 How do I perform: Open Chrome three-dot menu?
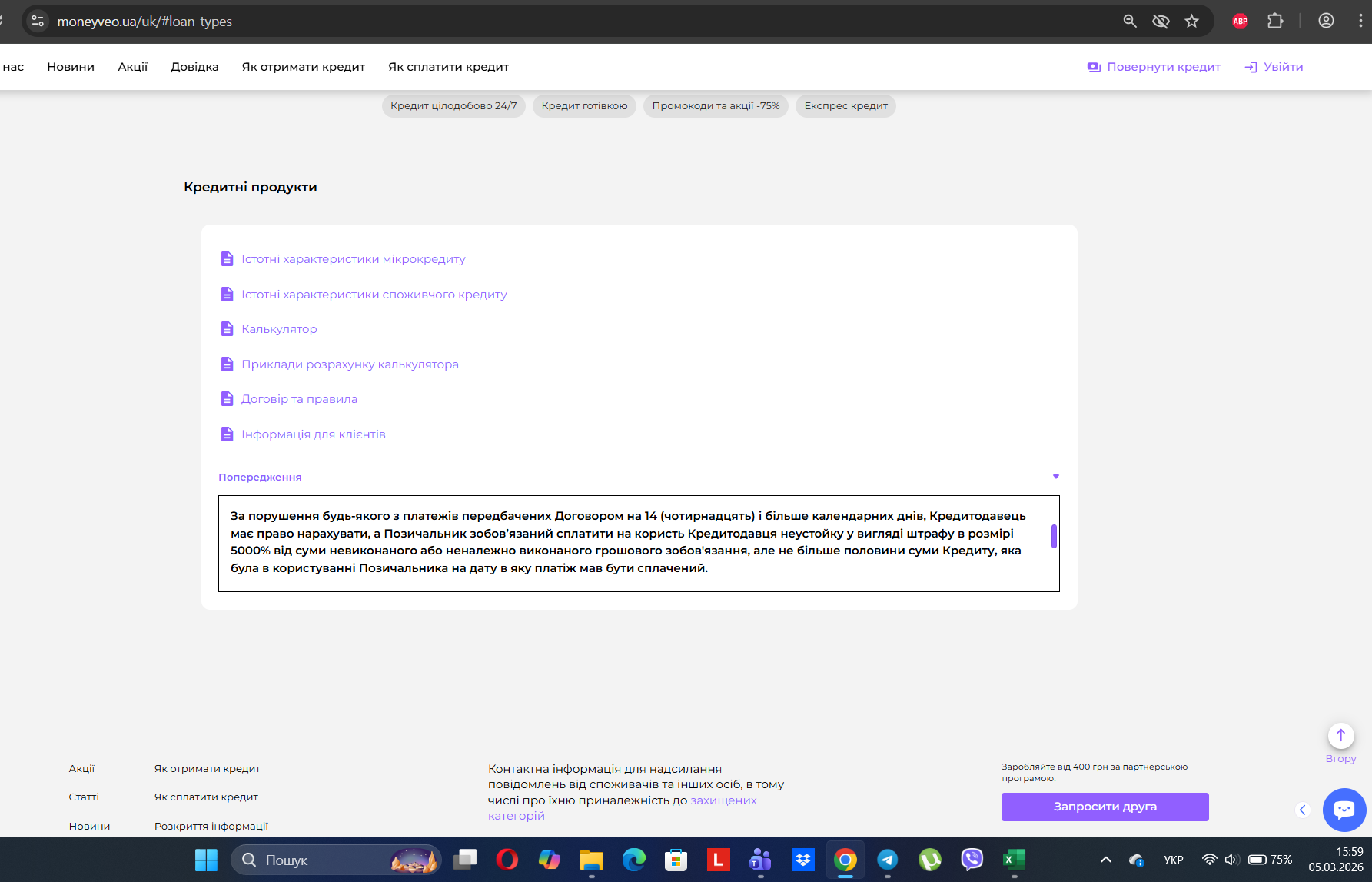coord(1360,22)
